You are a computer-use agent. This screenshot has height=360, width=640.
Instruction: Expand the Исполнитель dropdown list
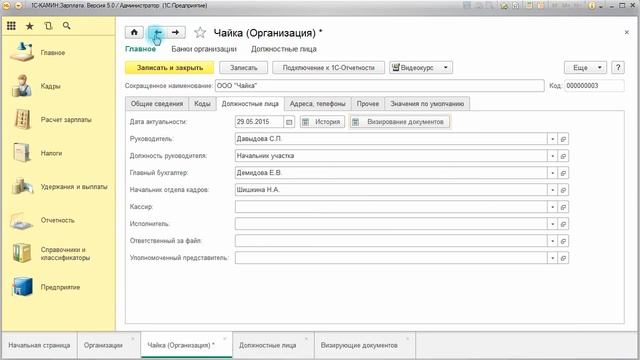pos(553,224)
